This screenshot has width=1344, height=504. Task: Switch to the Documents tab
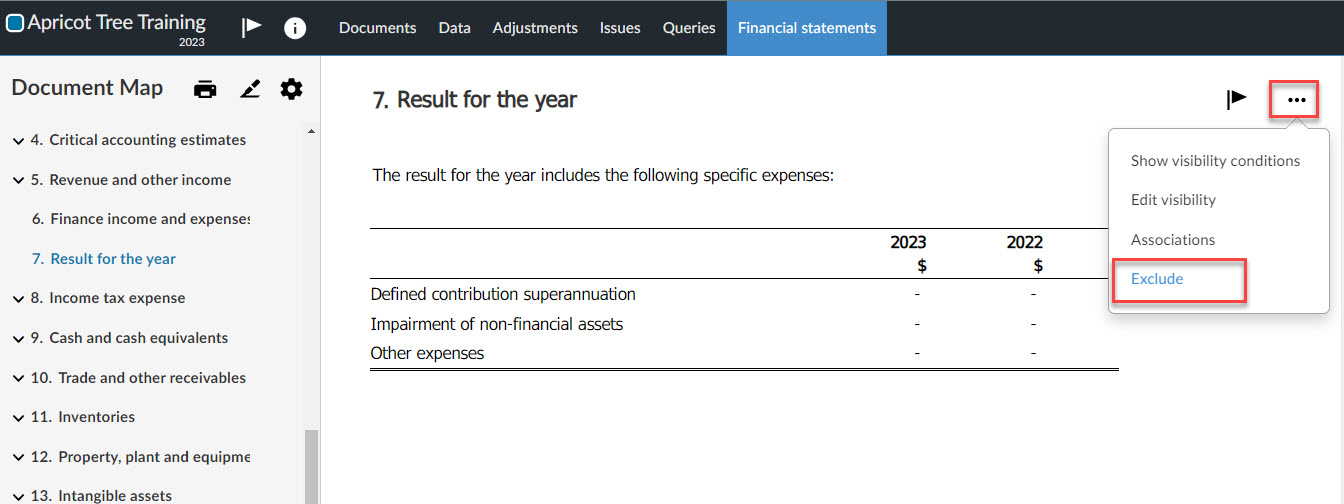(378, 28)
